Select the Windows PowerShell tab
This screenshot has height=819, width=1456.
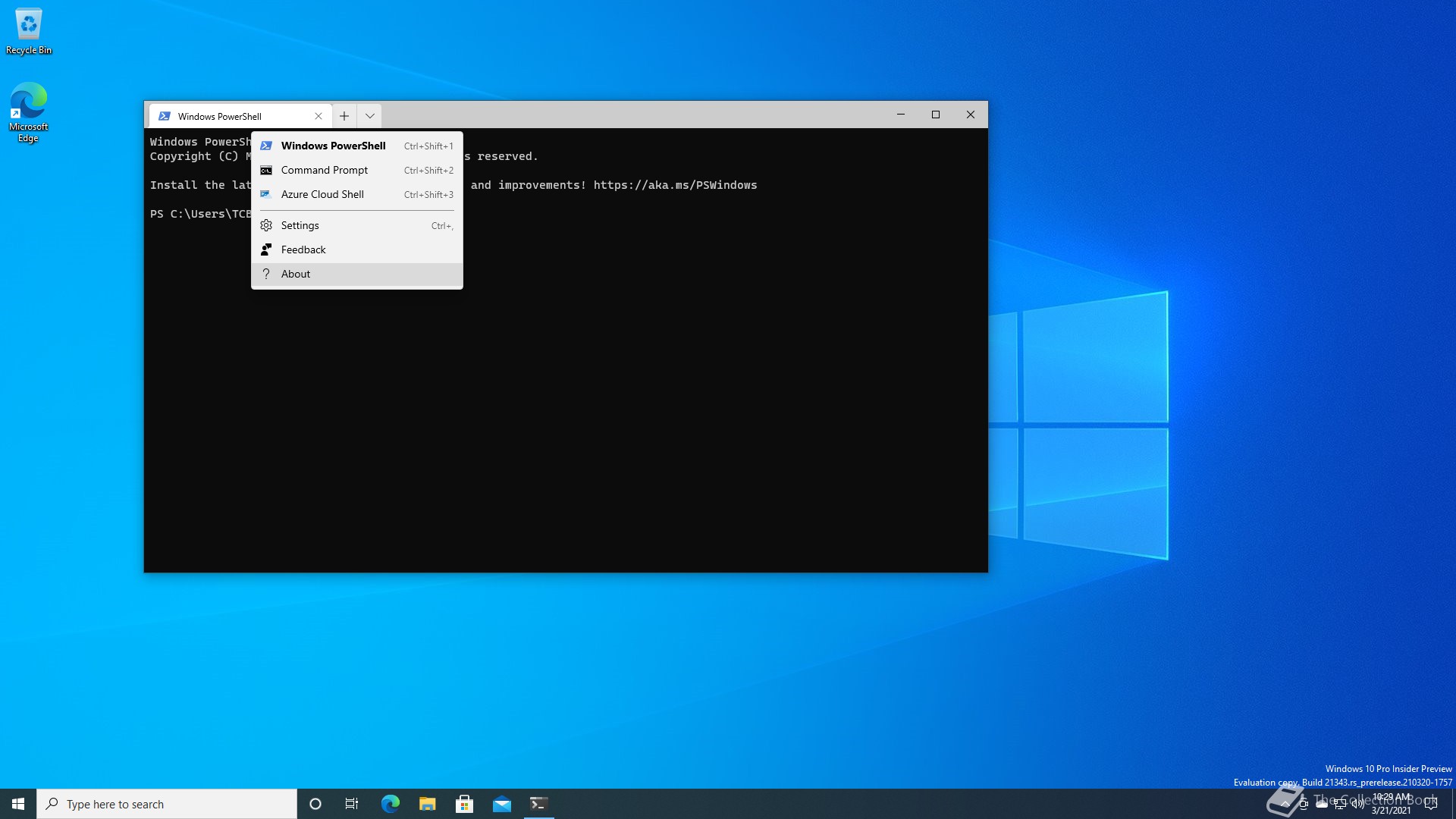(240, 116)
